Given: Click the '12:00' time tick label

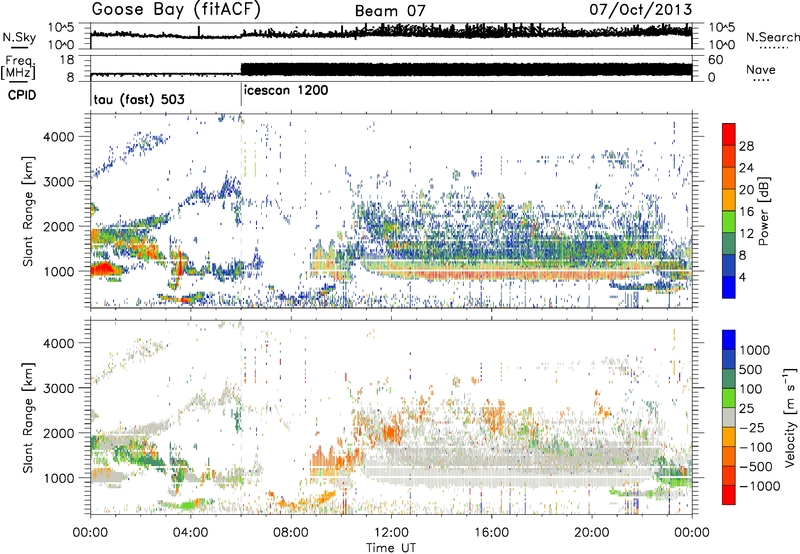Looking at the screenshot, I should [391, 533].
